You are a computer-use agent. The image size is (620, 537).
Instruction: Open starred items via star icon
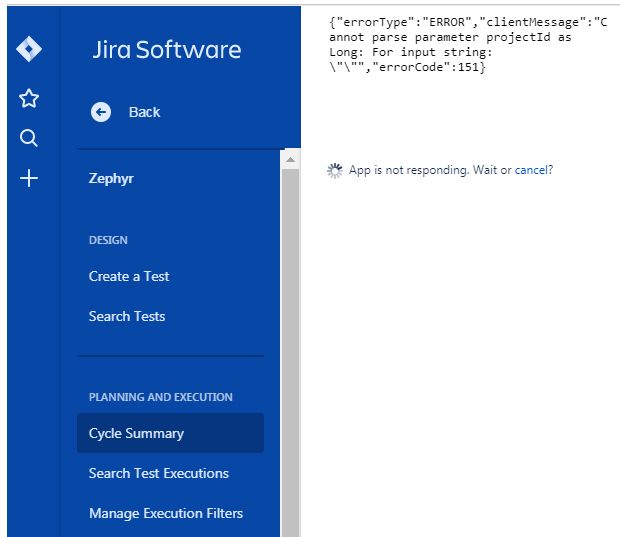pyautogui.click(x=29, y=98)
